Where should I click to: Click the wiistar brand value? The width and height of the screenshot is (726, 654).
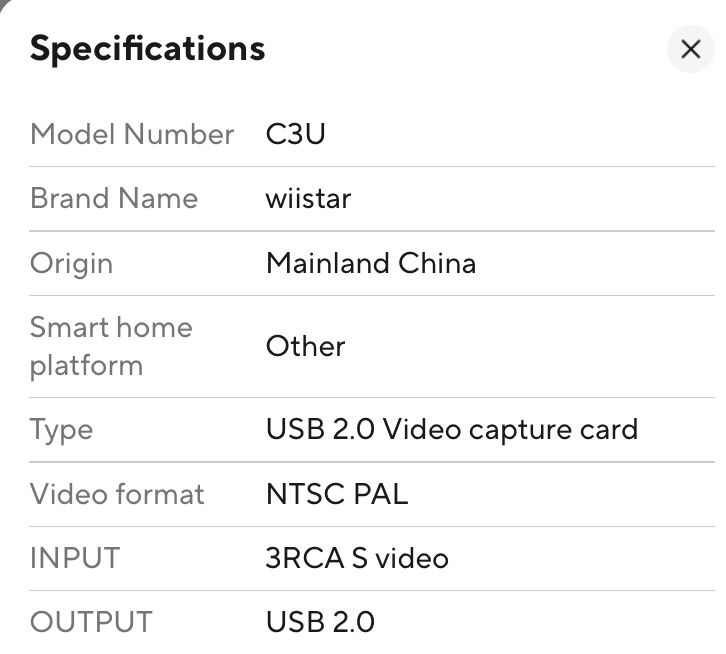(308, 198)
